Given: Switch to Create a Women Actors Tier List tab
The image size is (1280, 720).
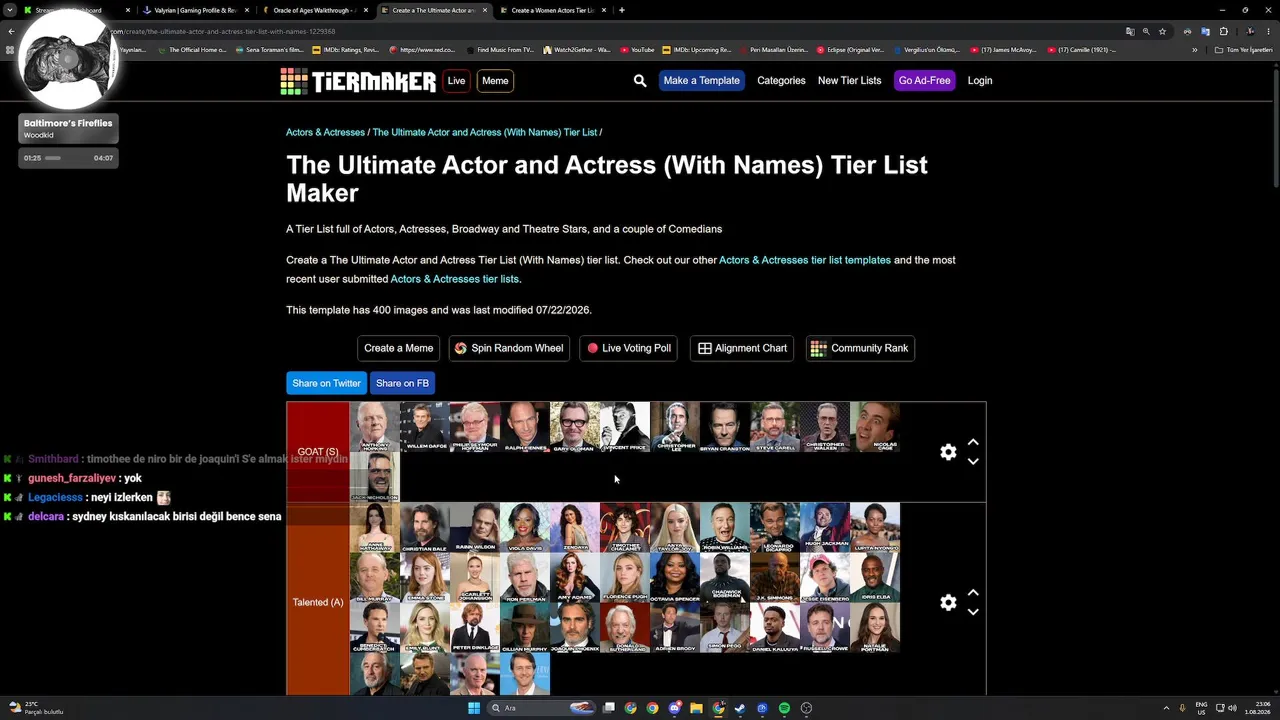Looking at the screenshot, I should click(x=553, y=10).
